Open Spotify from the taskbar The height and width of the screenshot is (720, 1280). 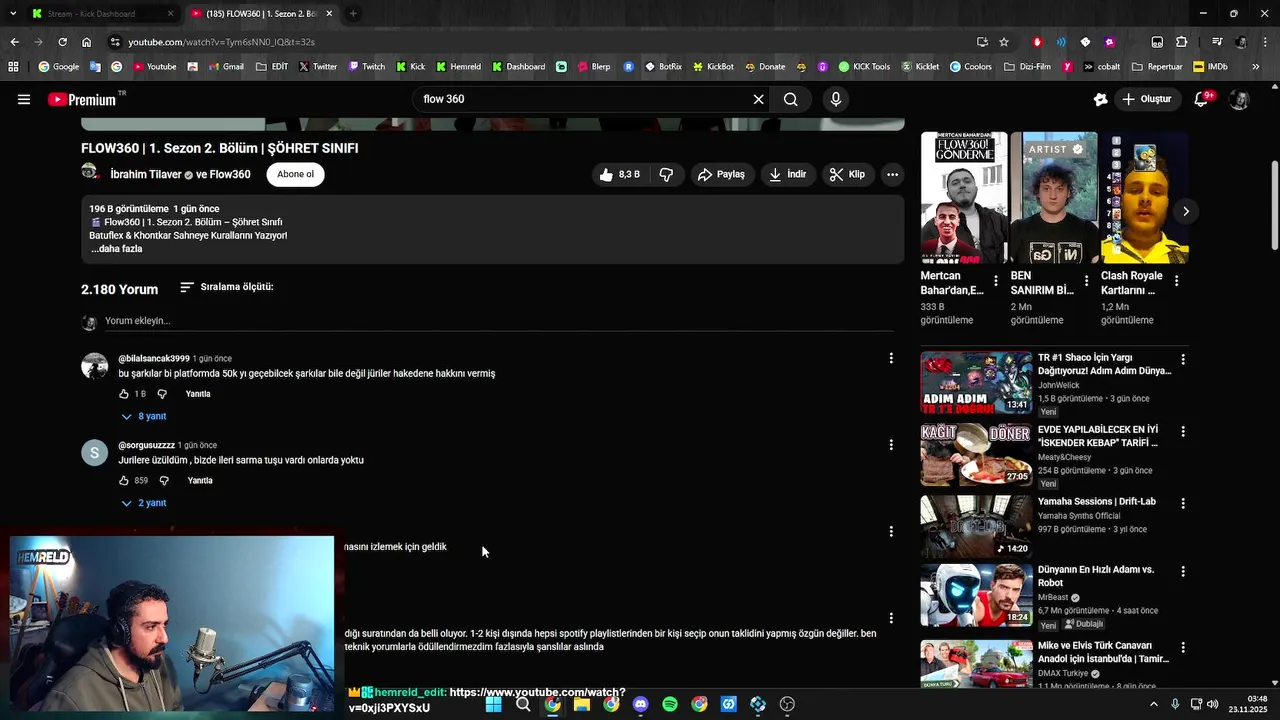pos(670,704)
